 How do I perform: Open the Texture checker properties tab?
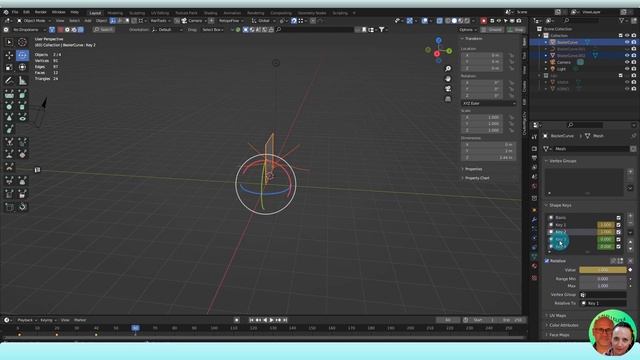pyautogui.click(x=534, y=278)
